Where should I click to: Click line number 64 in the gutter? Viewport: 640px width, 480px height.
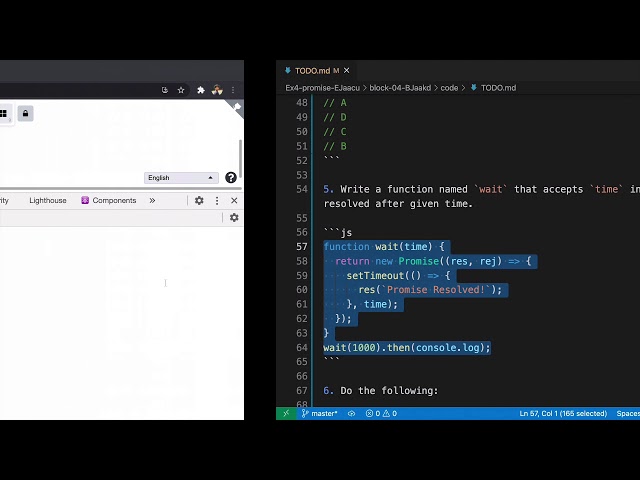(x=302, y=347)
